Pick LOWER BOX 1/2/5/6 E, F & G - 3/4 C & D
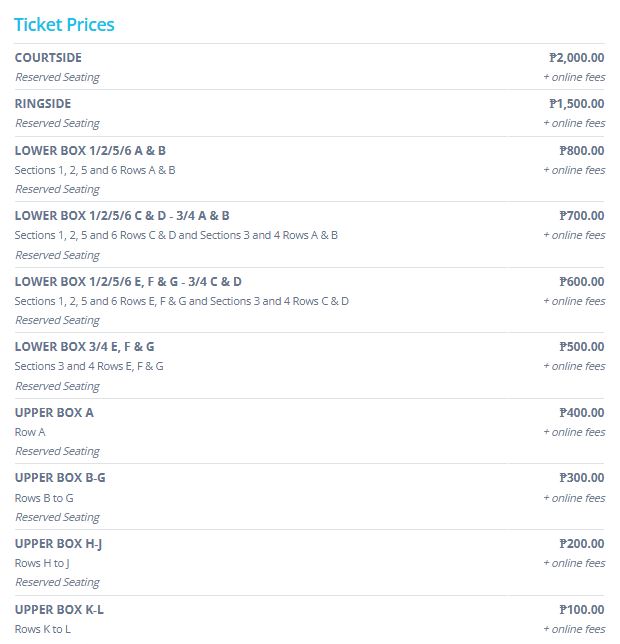 pos(128,282)
